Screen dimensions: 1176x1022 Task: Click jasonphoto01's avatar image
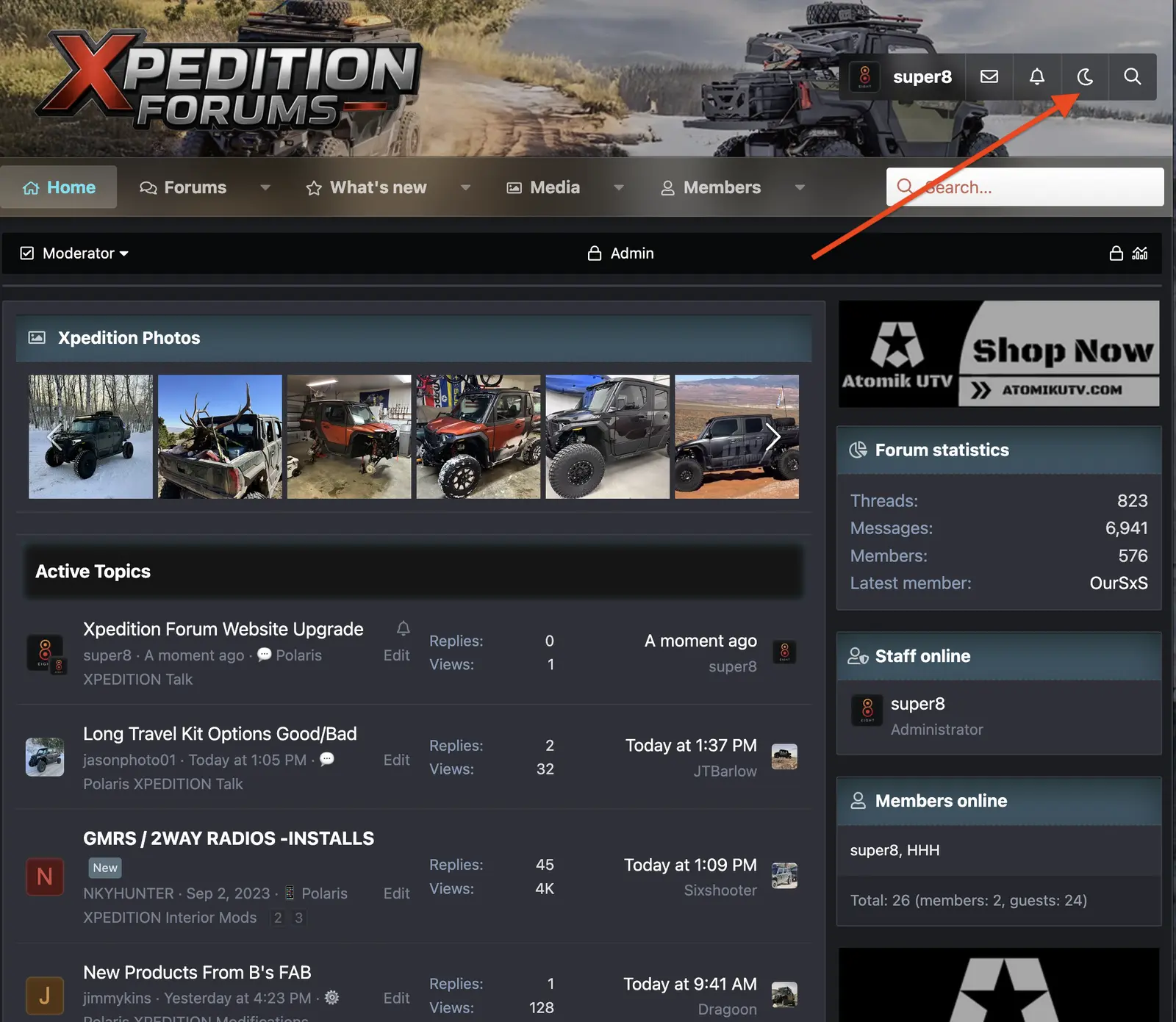pos(45,757)
